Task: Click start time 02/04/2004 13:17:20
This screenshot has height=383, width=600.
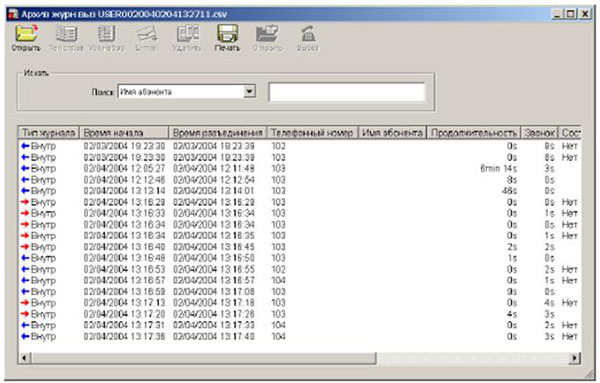Action: [x=124, y=314]
